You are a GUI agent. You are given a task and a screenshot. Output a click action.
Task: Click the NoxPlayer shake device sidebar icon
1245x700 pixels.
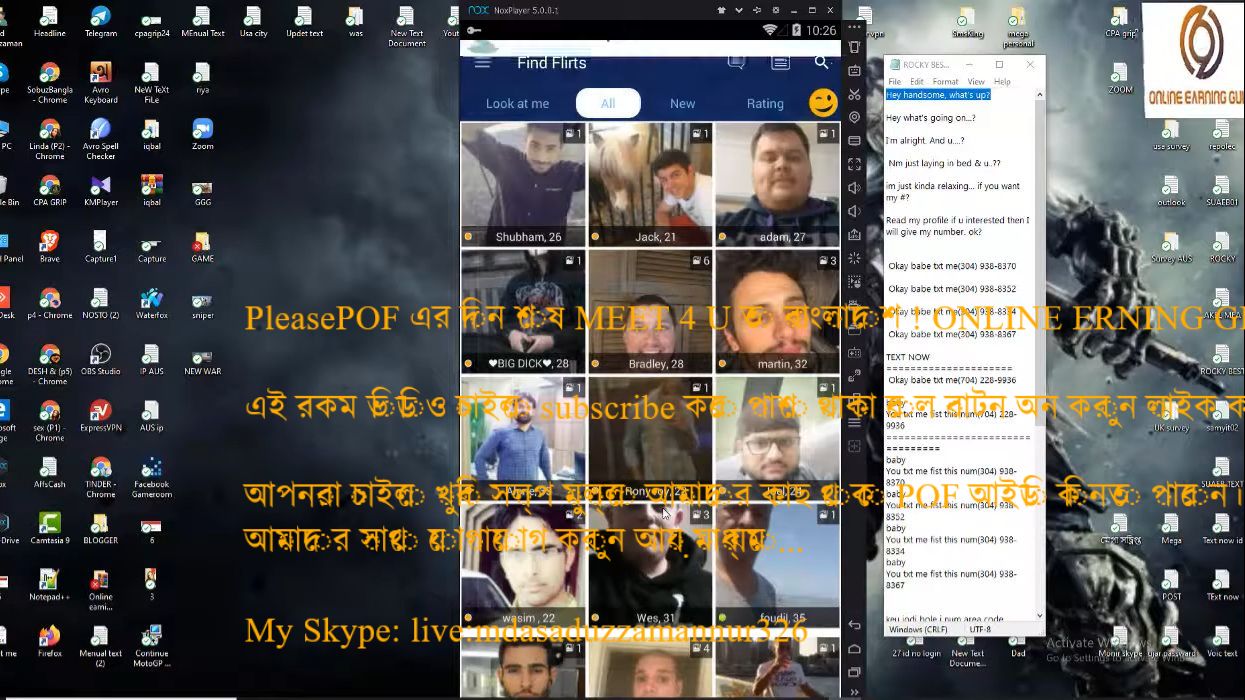[854, 47]
